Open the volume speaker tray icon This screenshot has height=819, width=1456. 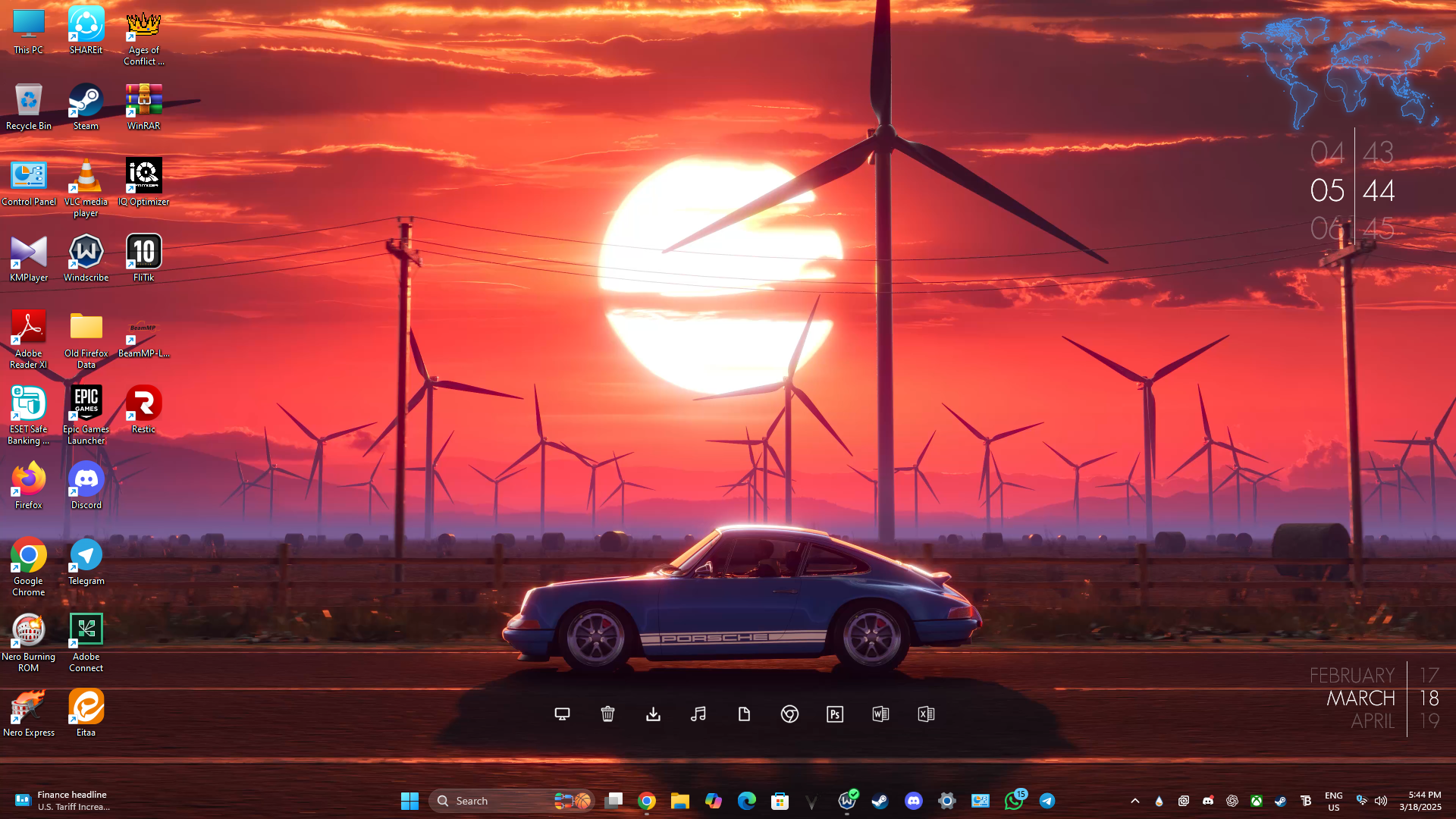click(x=1381, y=801)
